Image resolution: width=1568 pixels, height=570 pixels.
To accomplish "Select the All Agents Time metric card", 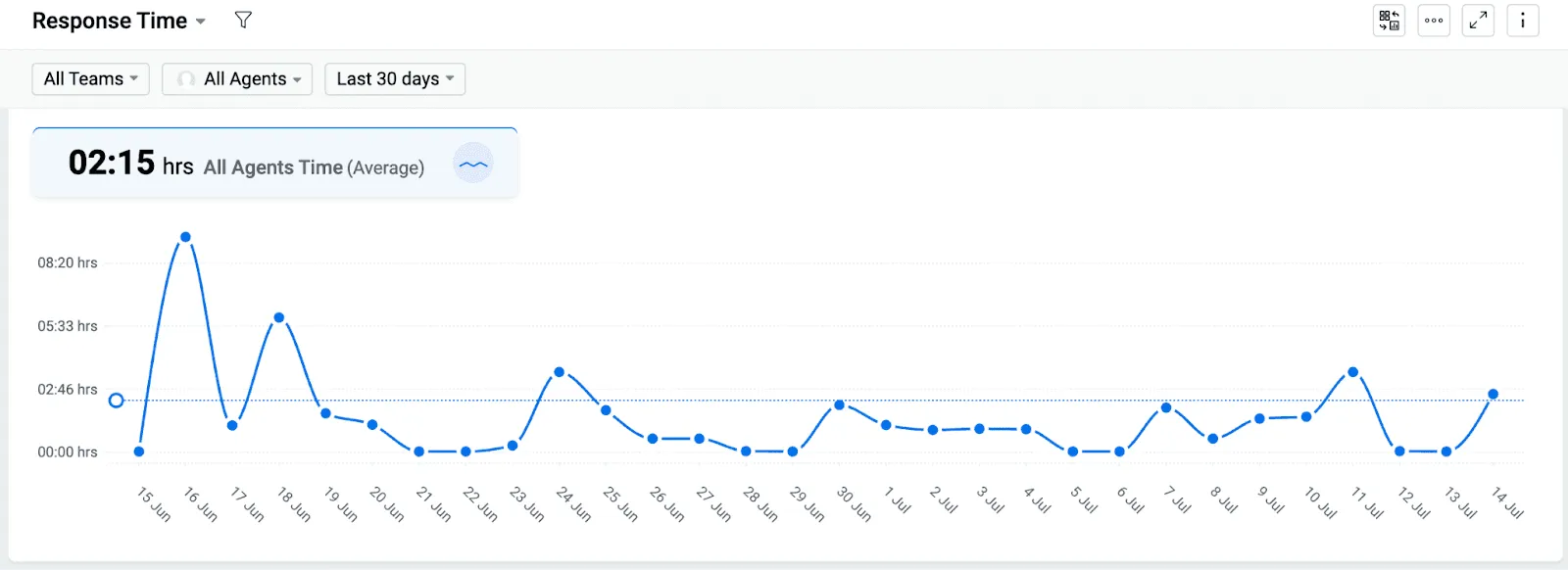I will point(274,162).
